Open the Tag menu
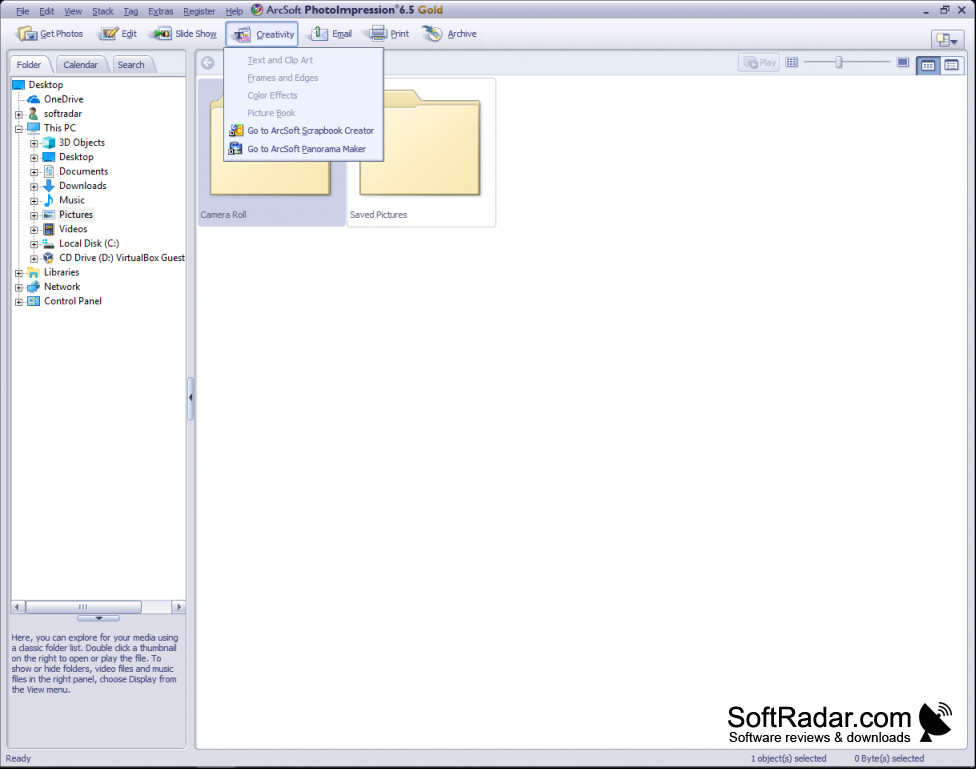Screen dimensions: 976x769 coord(131,11)
